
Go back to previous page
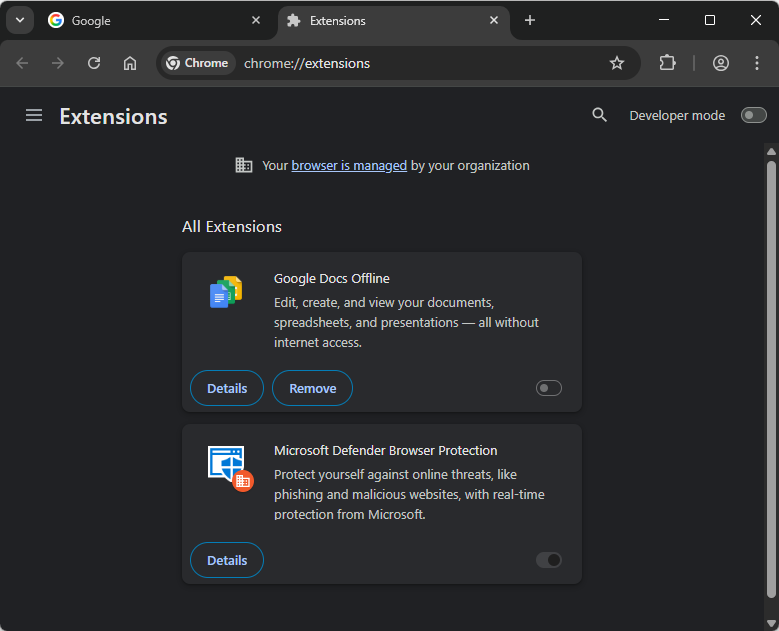point(22,63)
